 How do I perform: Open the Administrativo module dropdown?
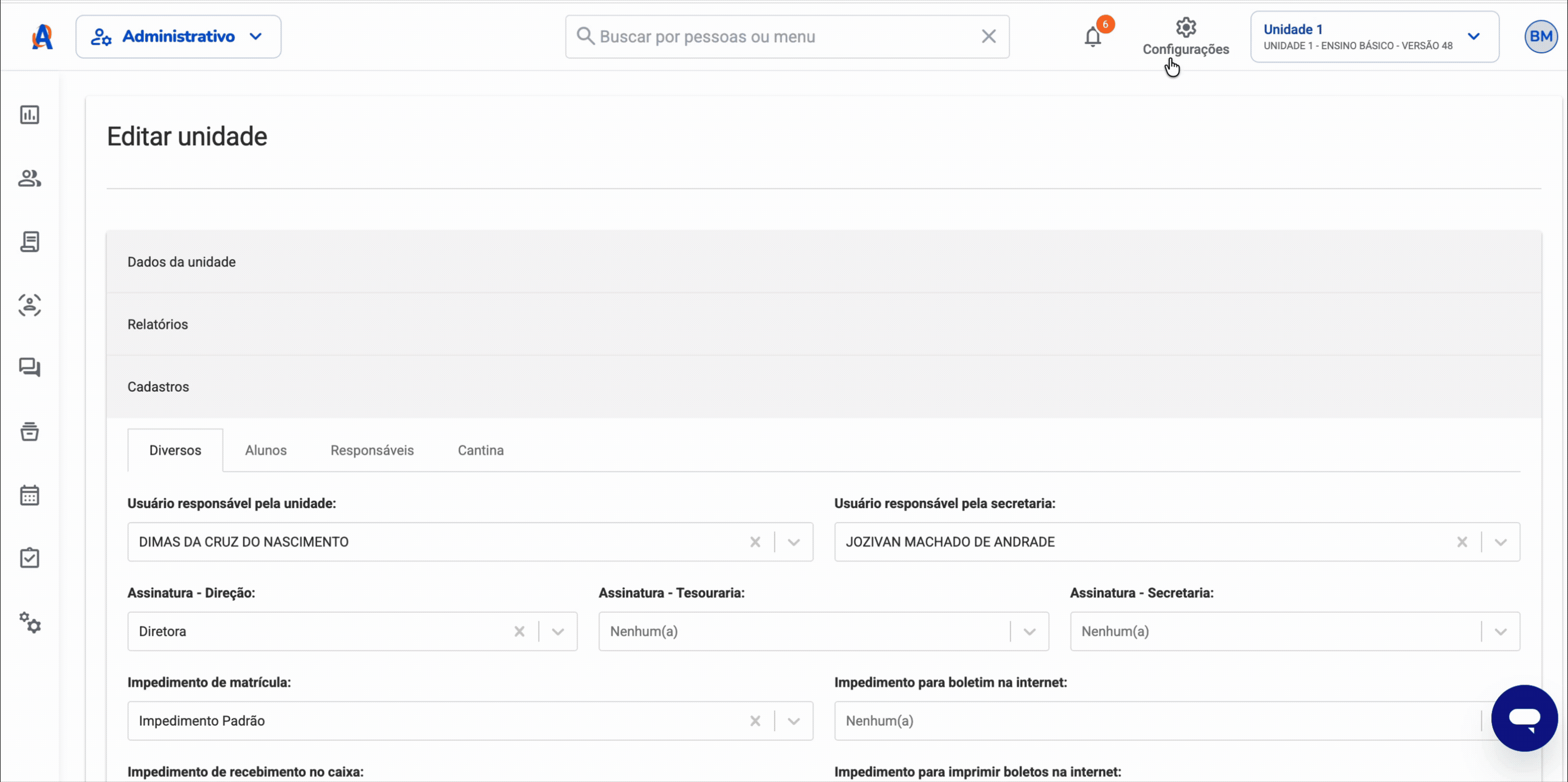tap(178, 36)
